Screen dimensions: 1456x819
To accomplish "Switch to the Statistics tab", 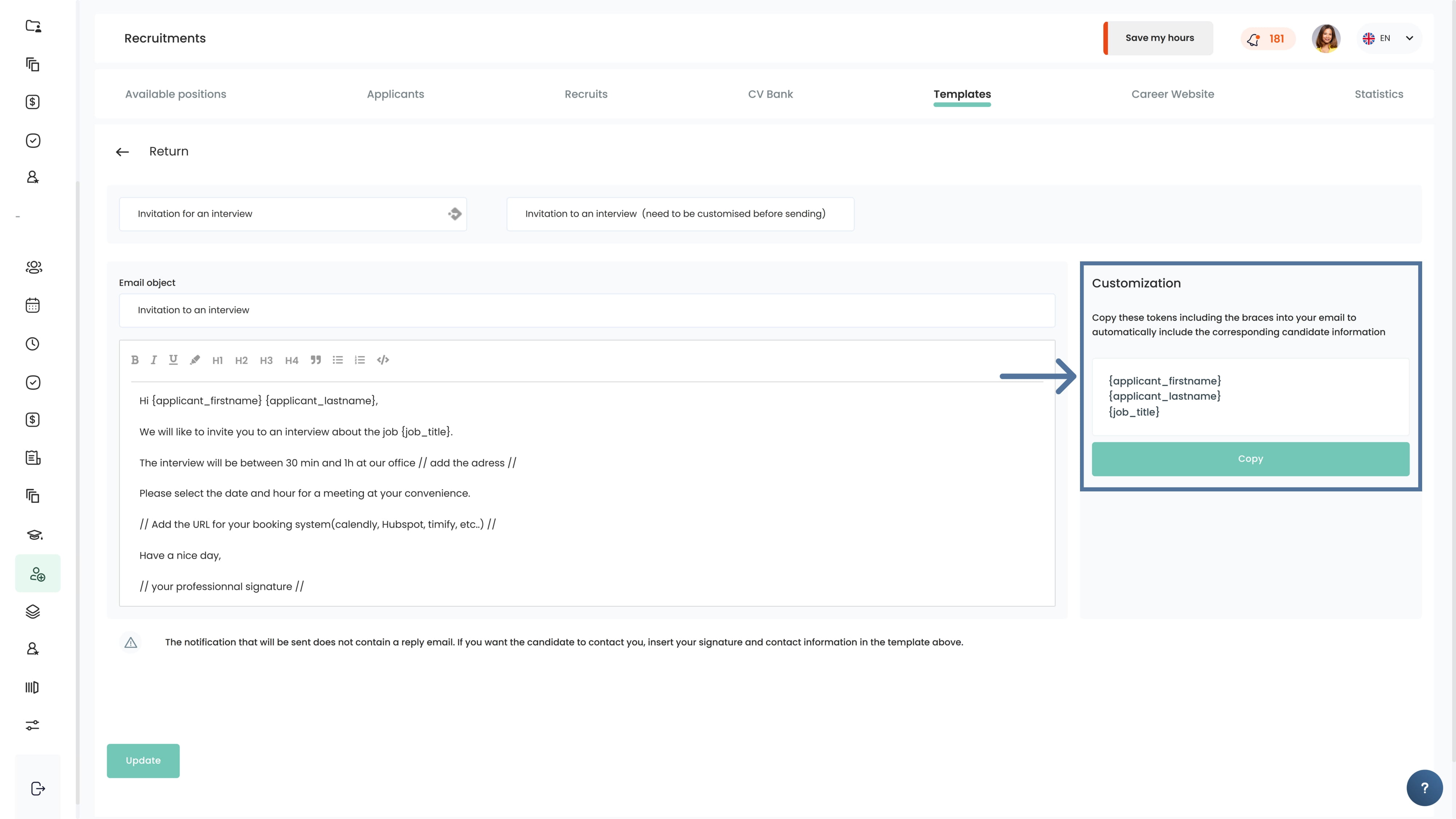I will (x=1379, y=94).
